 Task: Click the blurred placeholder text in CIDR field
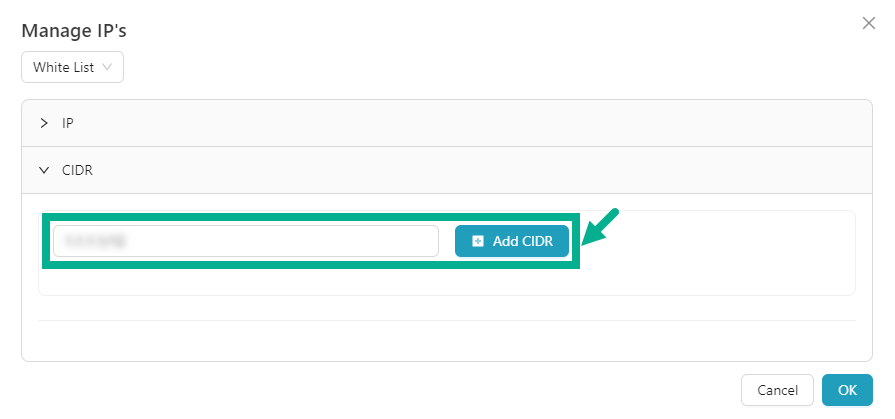(97, 241)
